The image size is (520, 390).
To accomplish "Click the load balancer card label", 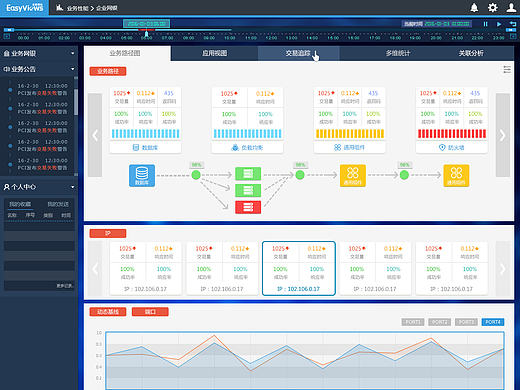I will [x=247, y=147].
